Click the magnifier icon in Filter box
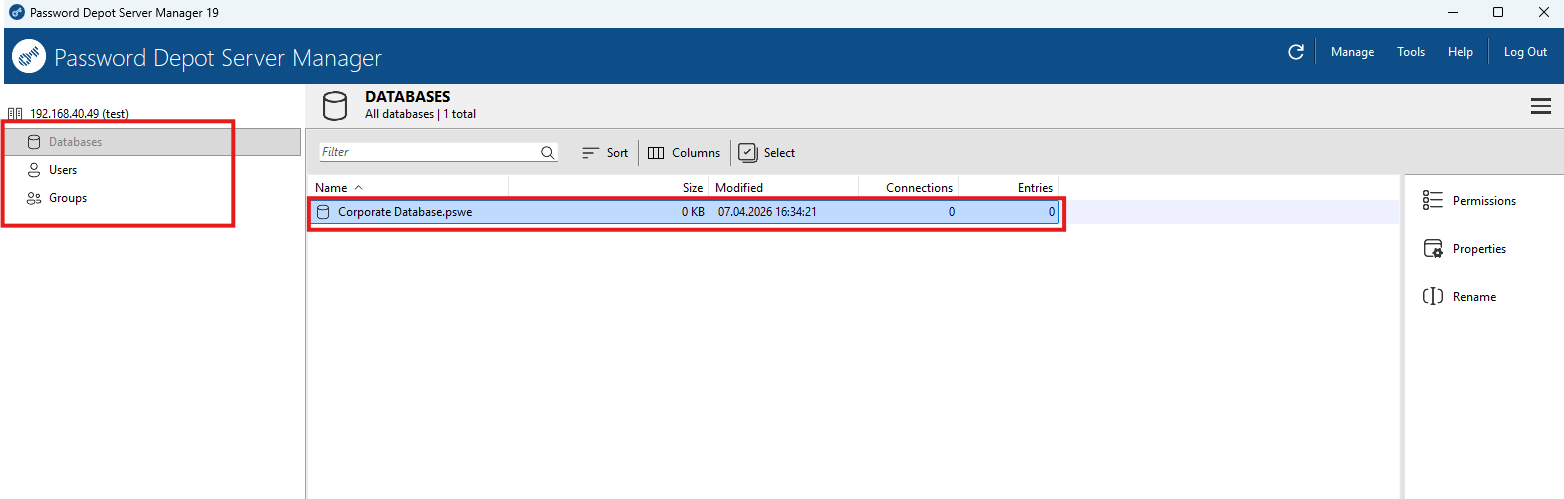This screenshot has width=1564, height=499. point(548,153)
